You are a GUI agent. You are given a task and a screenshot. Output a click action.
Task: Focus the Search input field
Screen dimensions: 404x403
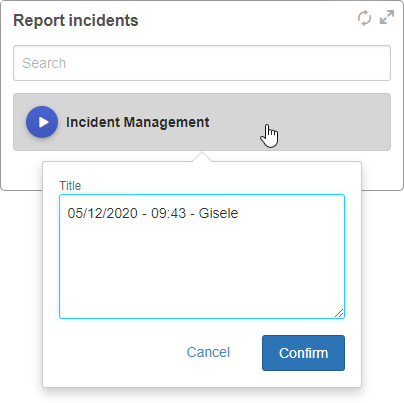pyautogui.click(x=202, y=63)
